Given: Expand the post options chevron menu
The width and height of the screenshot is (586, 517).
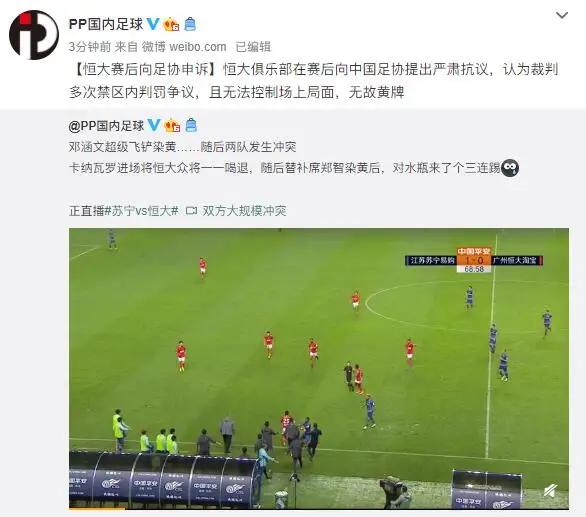Looking at the screenshot, I should pyautogui.click(x=562, y=15).
